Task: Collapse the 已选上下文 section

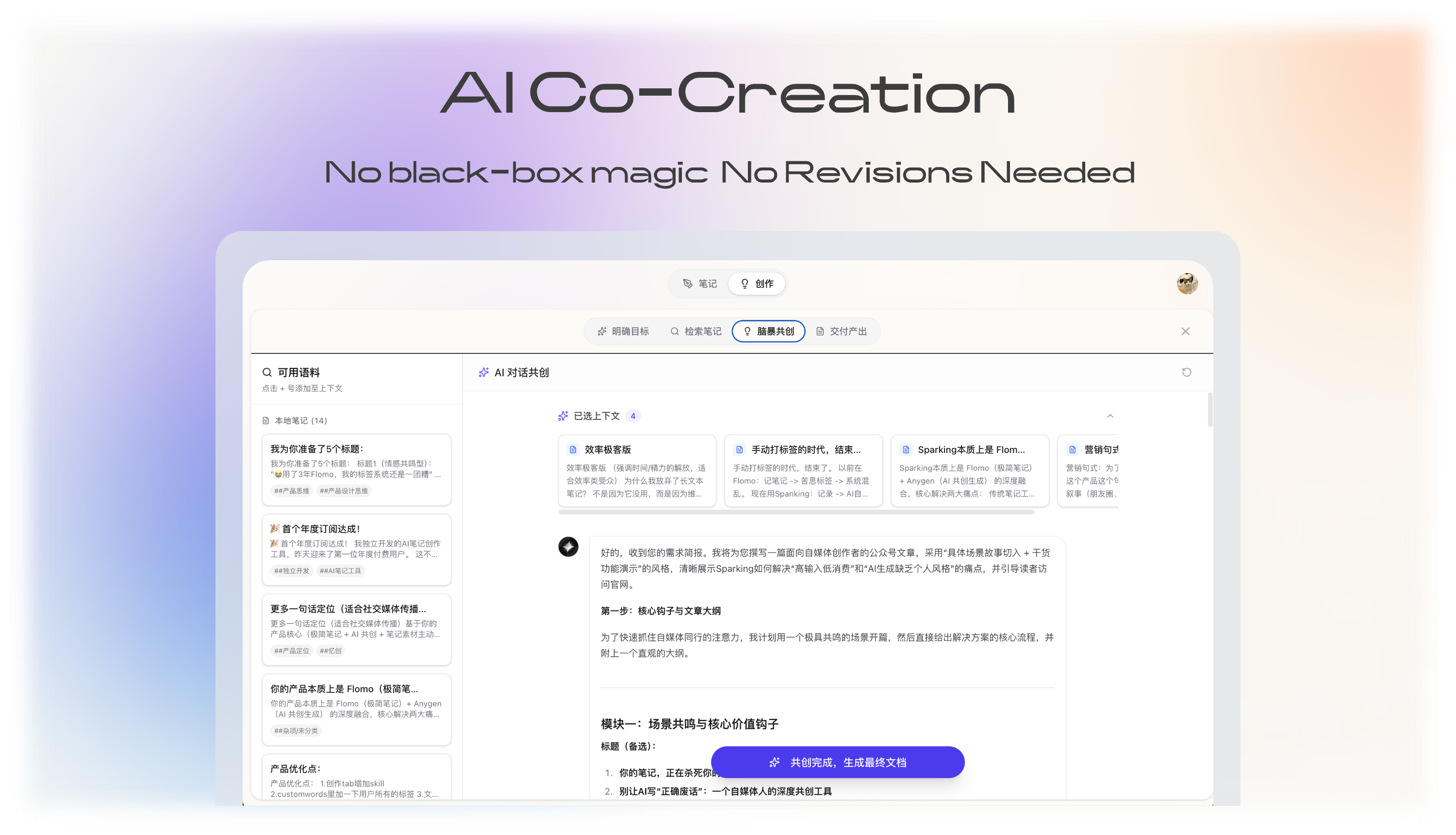Action: click(1111, 416)
